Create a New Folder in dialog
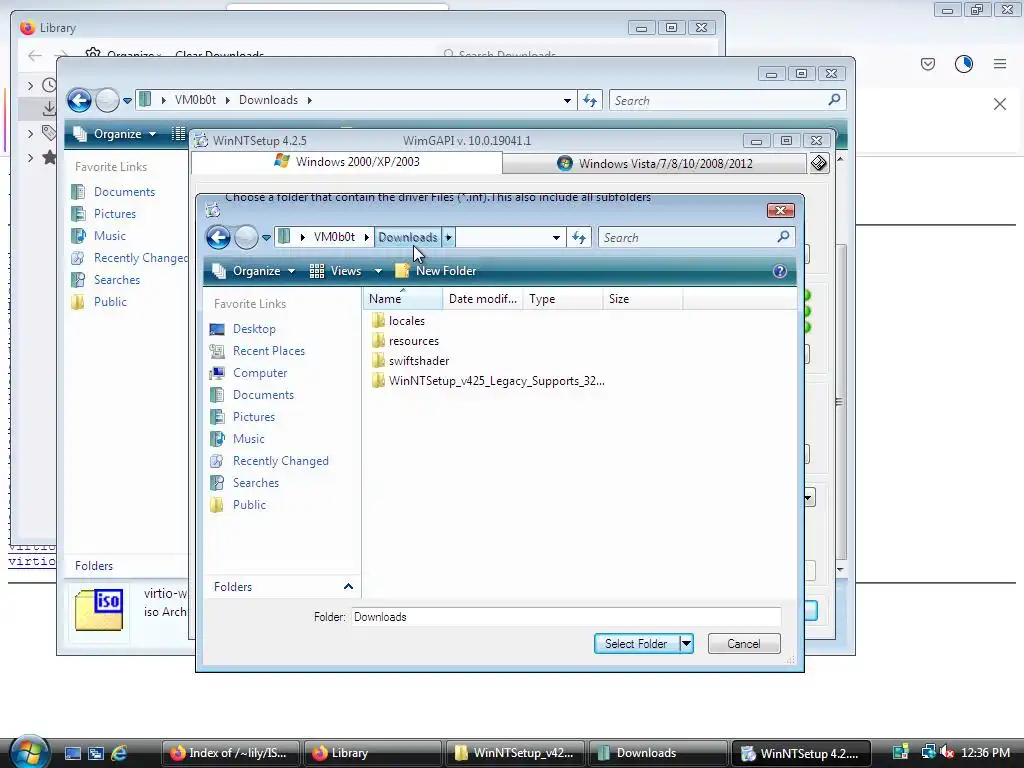1024x768 pixels. 436,271
